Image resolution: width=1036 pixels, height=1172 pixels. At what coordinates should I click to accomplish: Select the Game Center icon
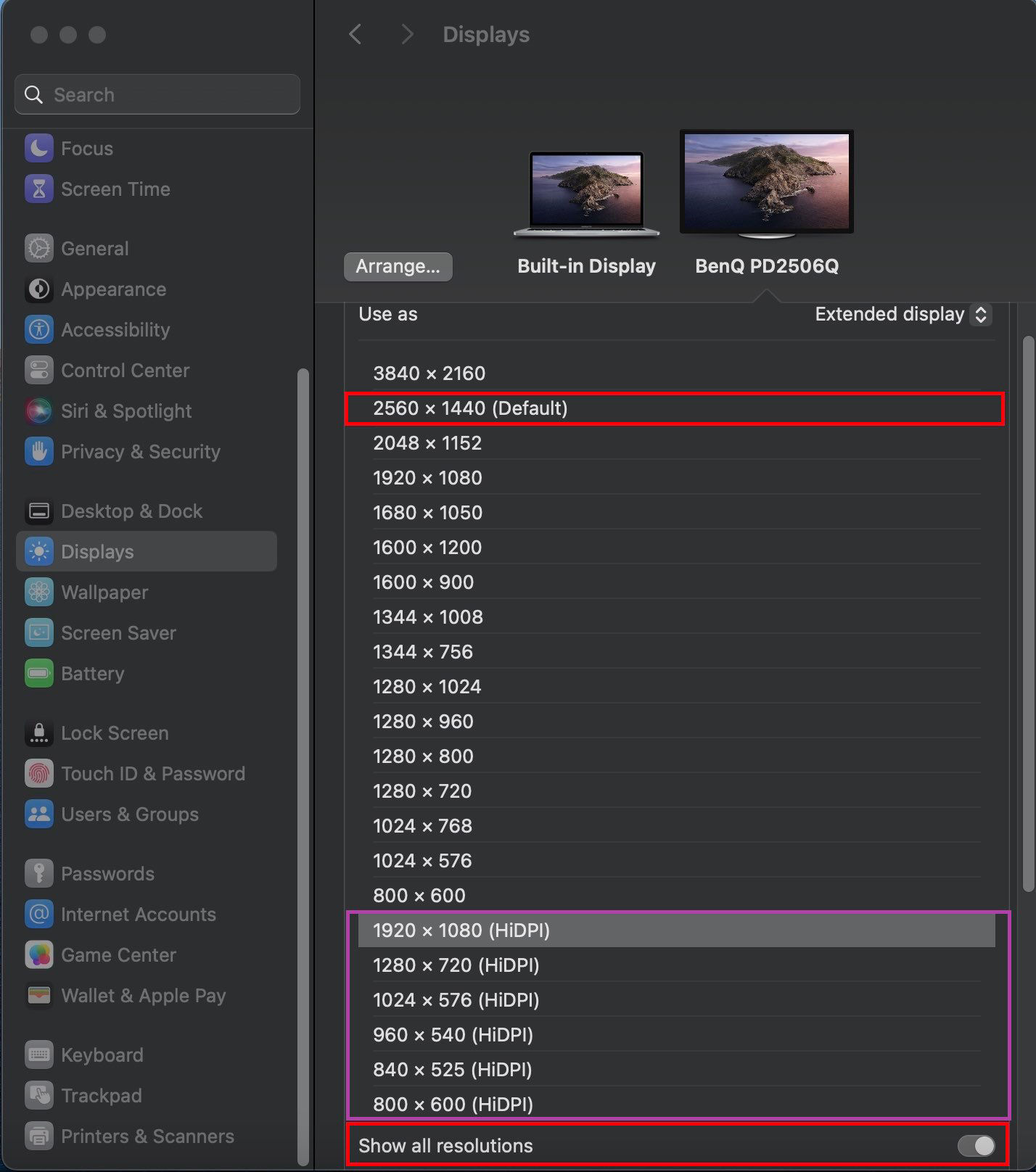coord(39,954)
